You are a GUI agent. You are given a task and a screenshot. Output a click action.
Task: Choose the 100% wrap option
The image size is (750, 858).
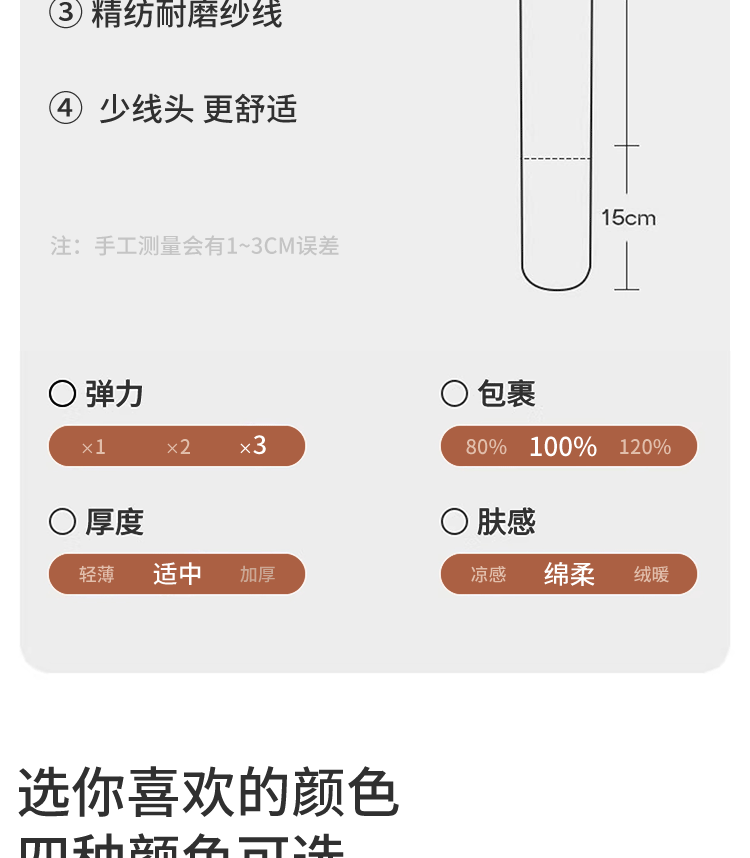point(563,447)
